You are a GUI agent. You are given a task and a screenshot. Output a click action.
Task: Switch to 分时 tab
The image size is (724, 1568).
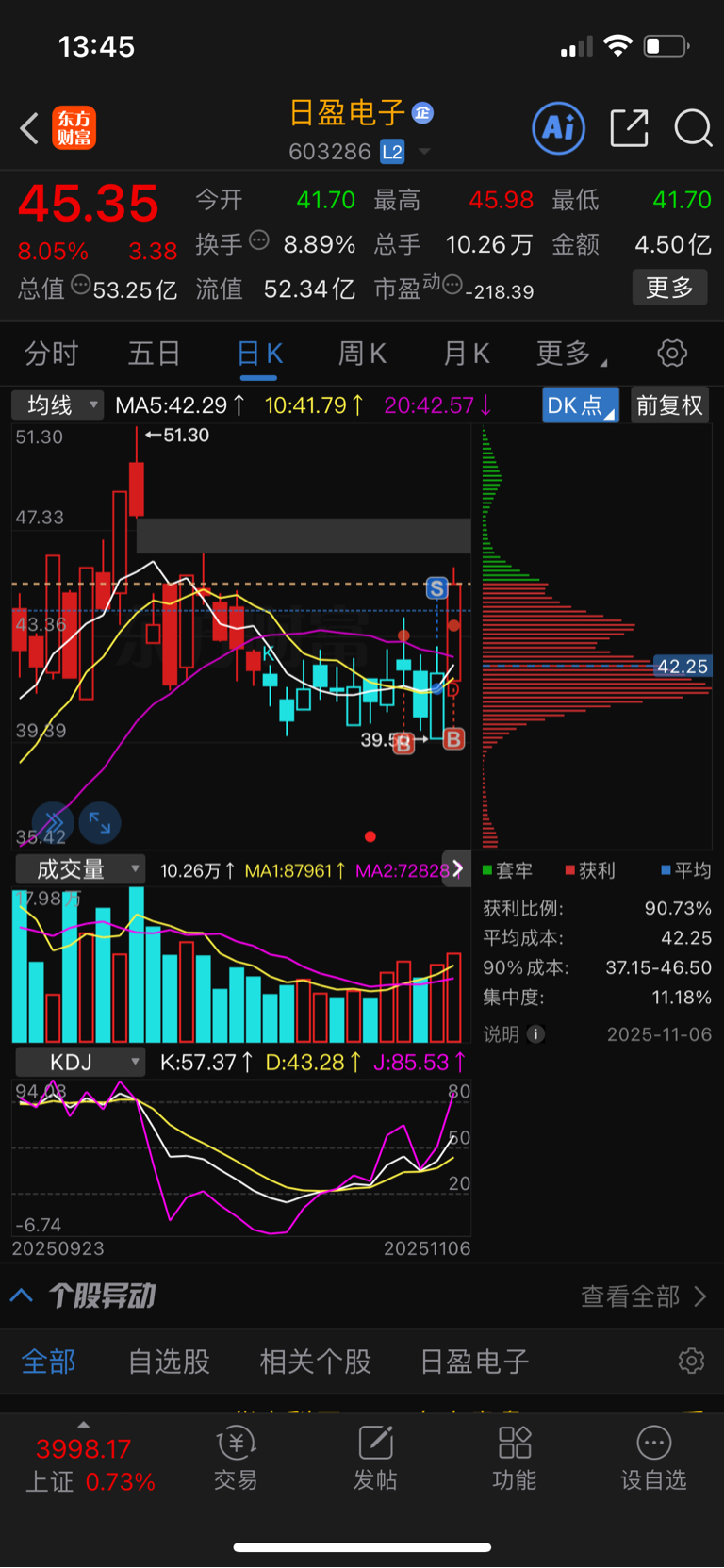point(52,354)
